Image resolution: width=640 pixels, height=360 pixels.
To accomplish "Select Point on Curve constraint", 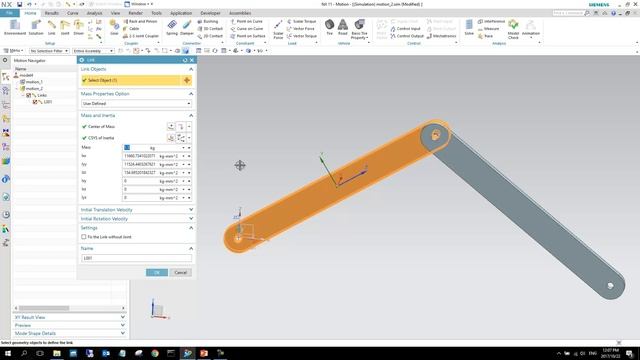I will [x=247, y=21].
